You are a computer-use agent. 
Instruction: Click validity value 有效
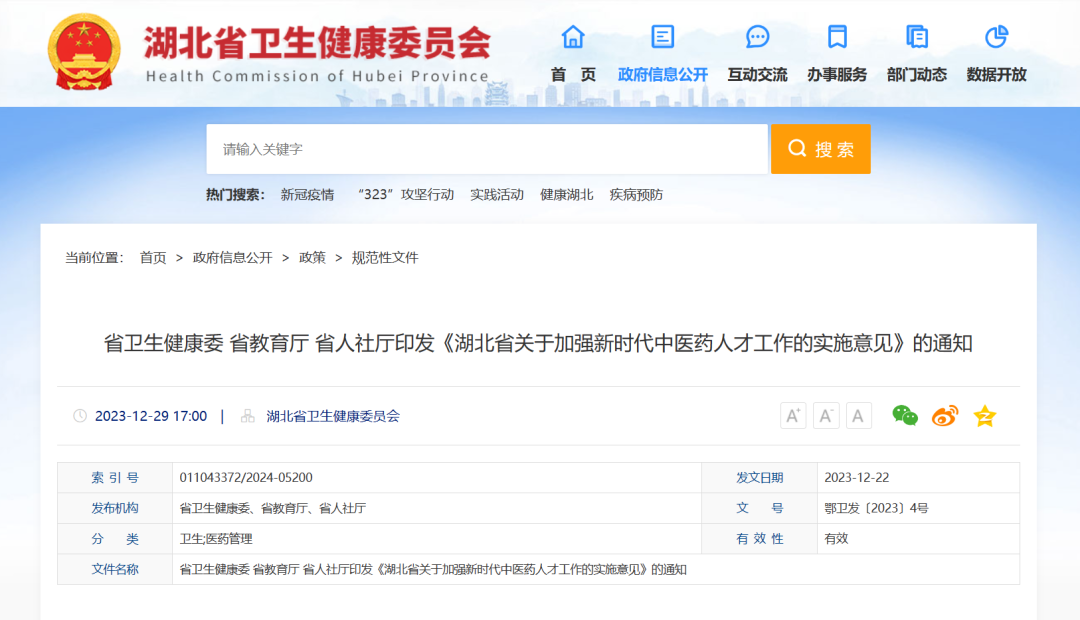click(836, 539)
